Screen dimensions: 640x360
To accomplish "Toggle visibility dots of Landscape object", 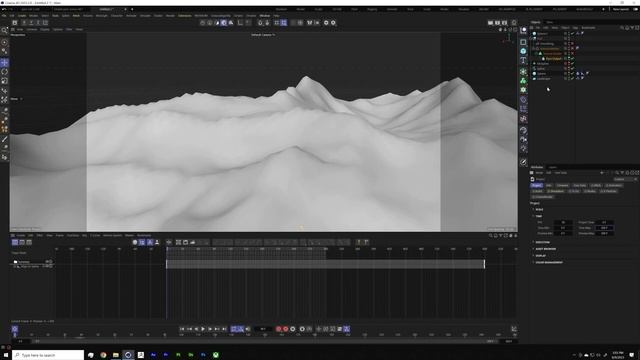I will [x=569, y=78].
